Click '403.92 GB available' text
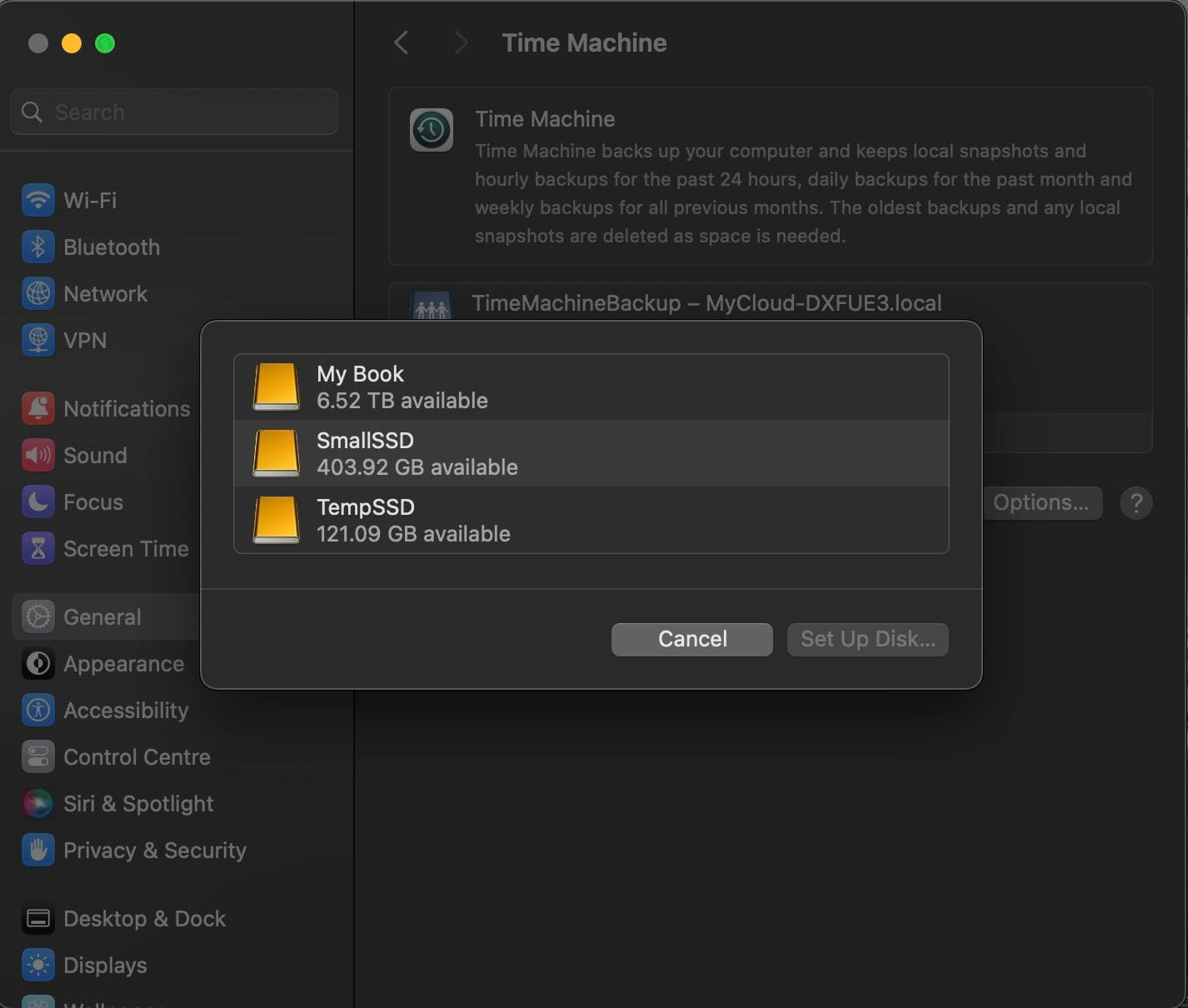Screen dimensions: 1188x1008 (417, 467)
